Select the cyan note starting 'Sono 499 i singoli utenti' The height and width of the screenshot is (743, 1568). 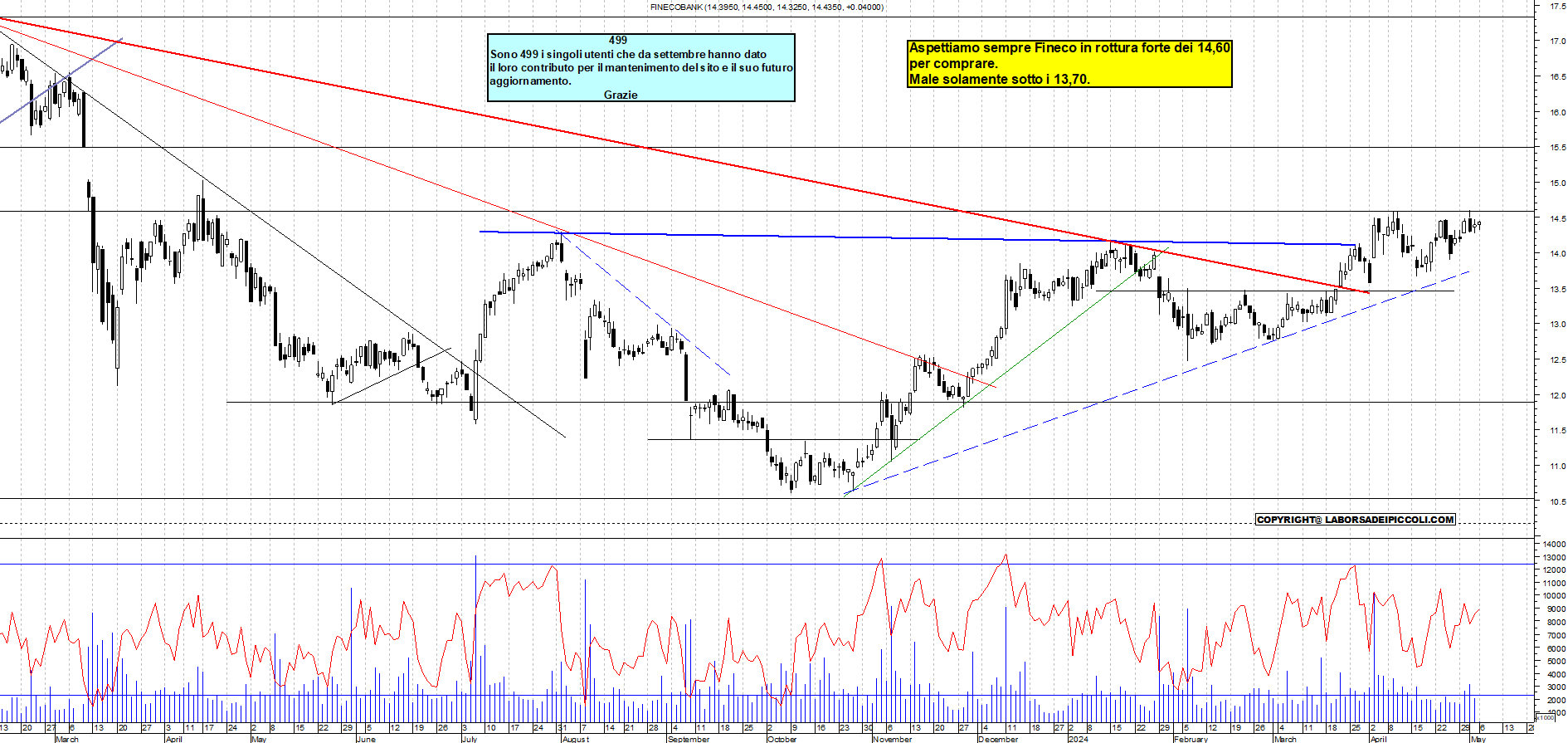(x=641, y=67)
